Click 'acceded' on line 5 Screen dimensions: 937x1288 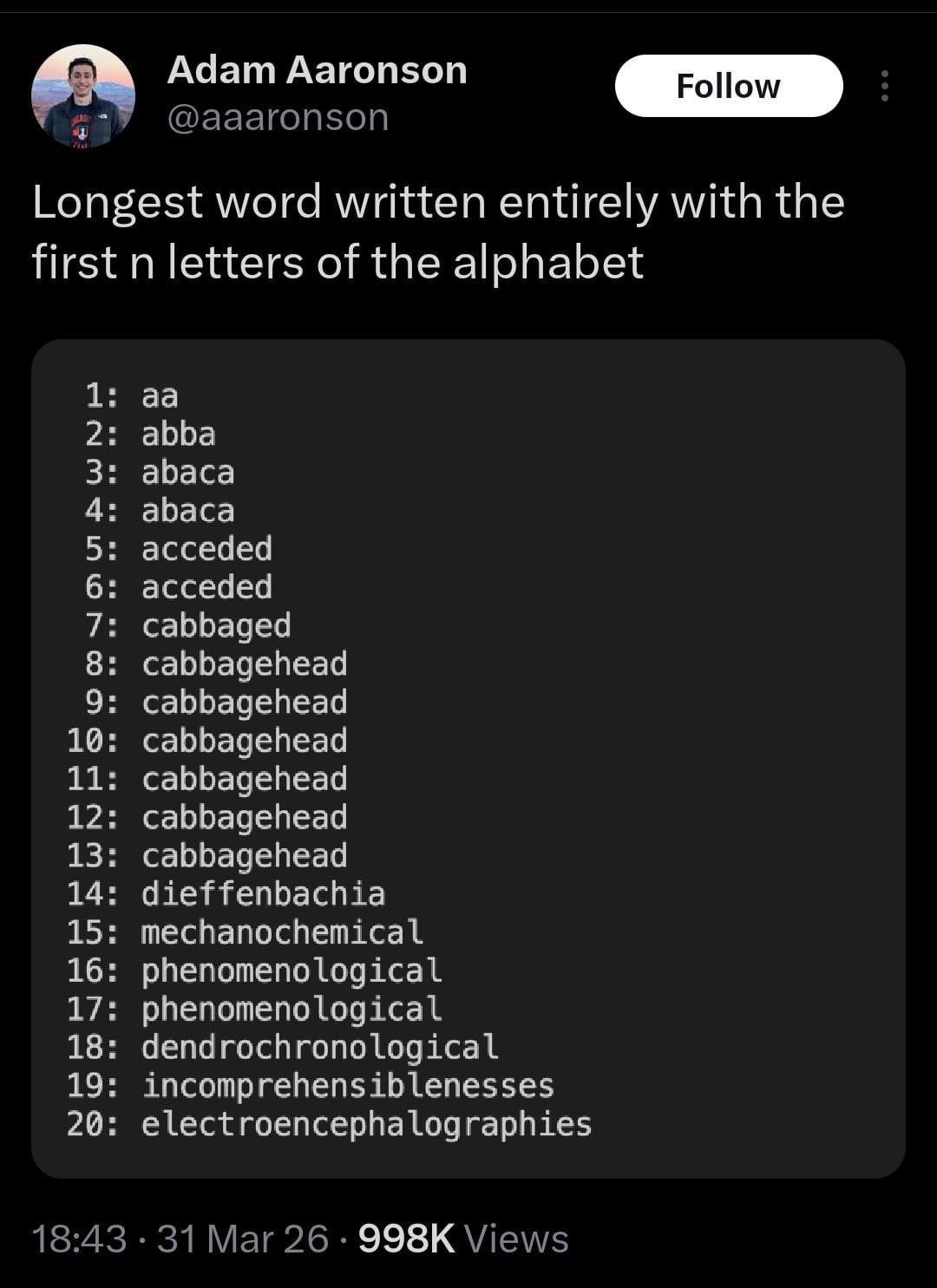pos(206,549)
